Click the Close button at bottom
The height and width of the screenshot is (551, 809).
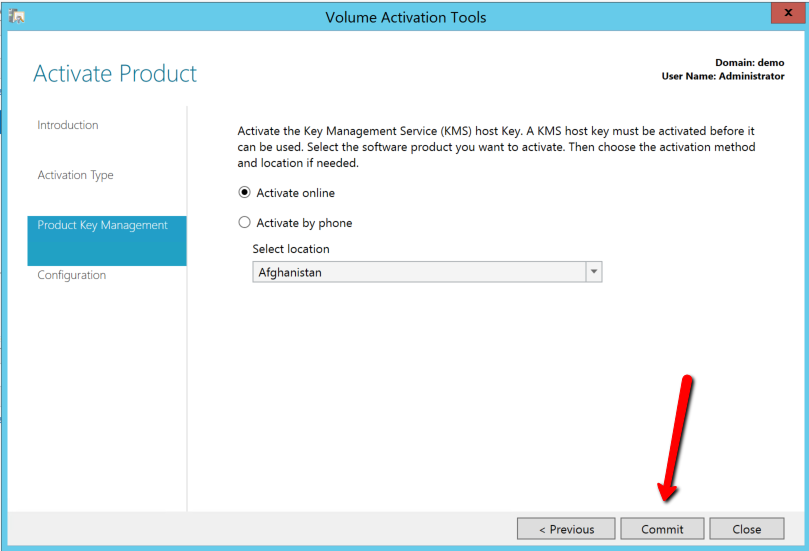(x=746, y=529)
